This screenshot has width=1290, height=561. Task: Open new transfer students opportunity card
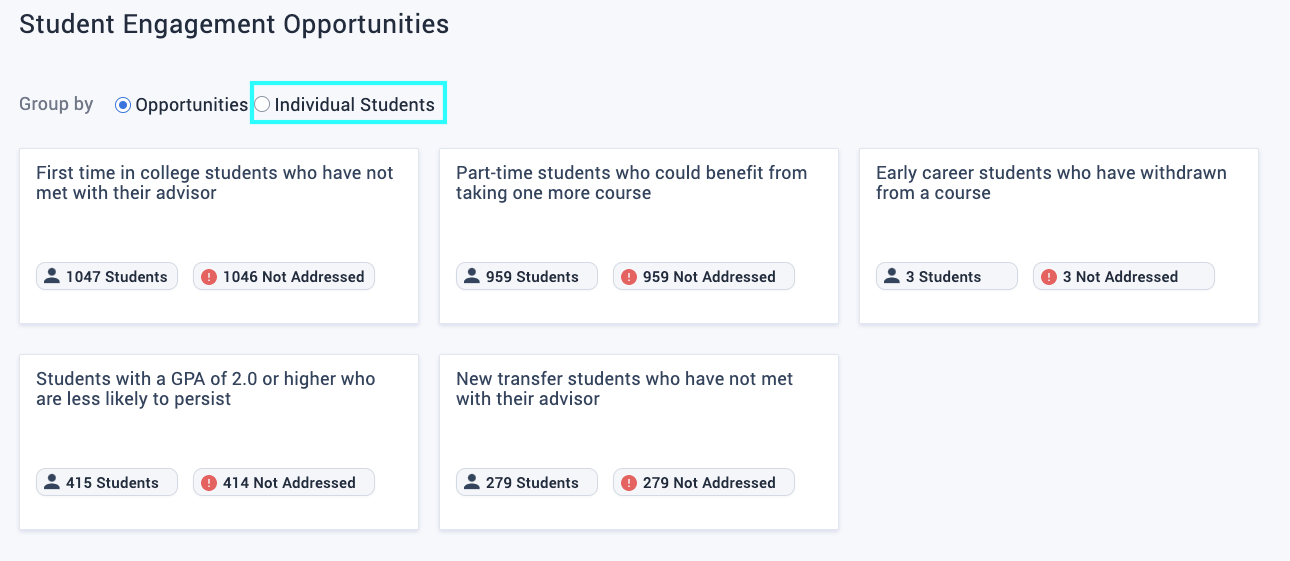click(639, 442)
